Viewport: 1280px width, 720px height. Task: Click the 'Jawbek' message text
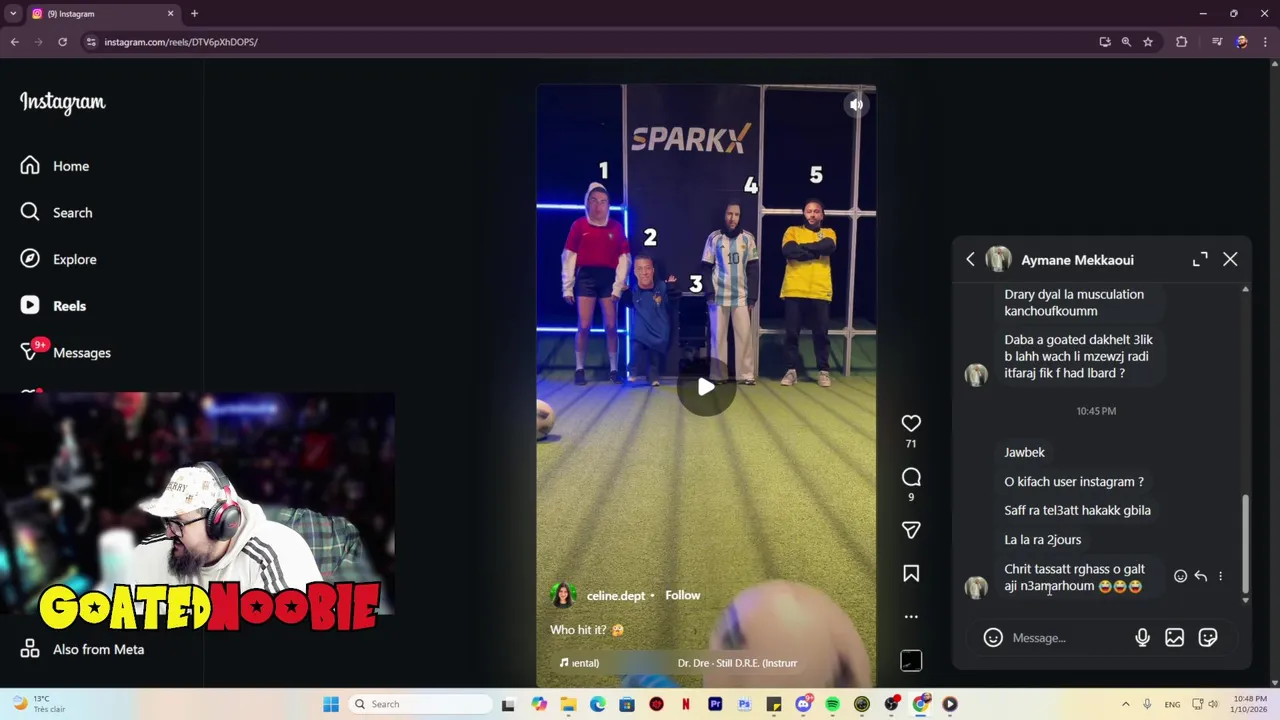click(x=1024, y=452)
